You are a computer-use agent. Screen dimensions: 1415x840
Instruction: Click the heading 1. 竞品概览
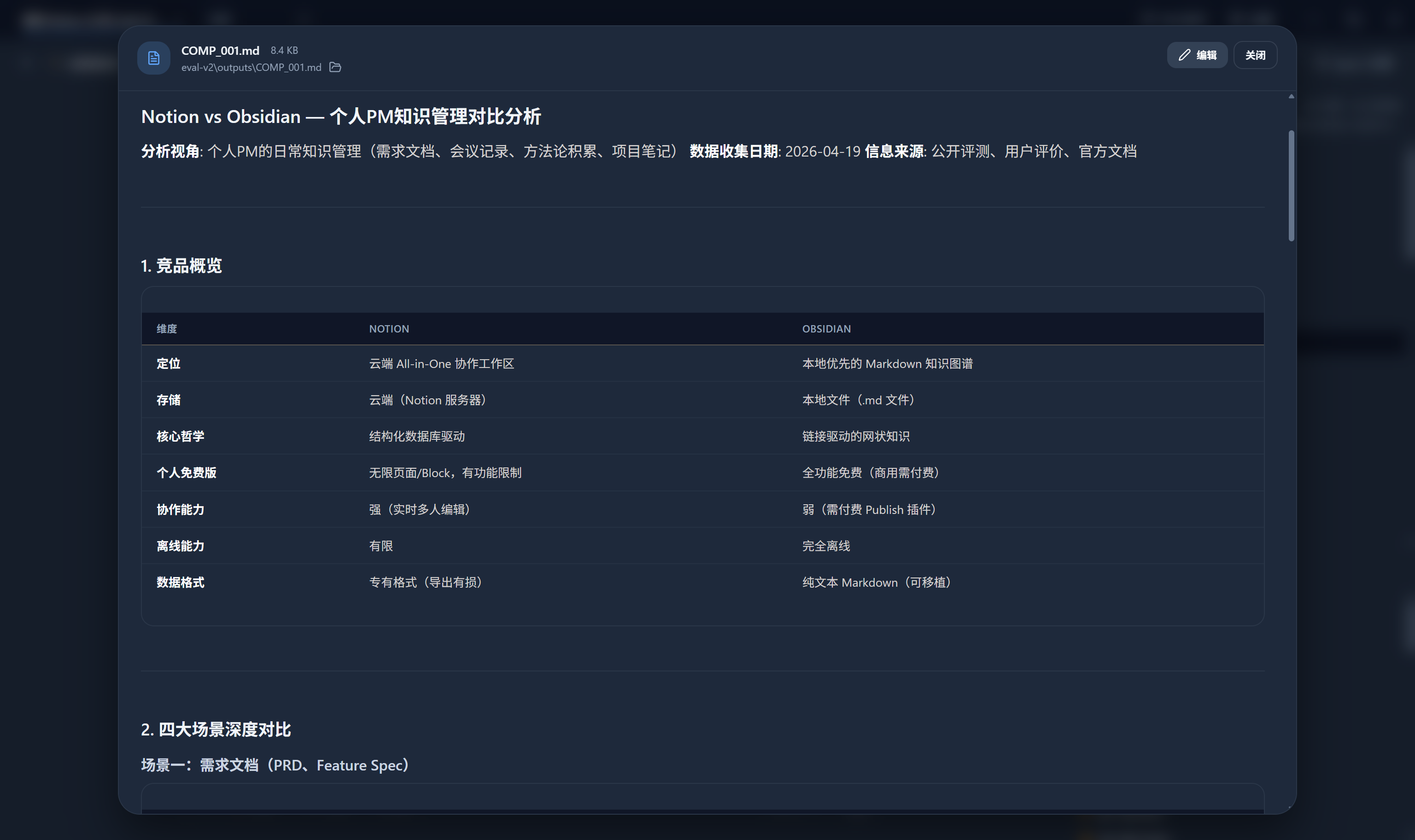click(181, 265)
